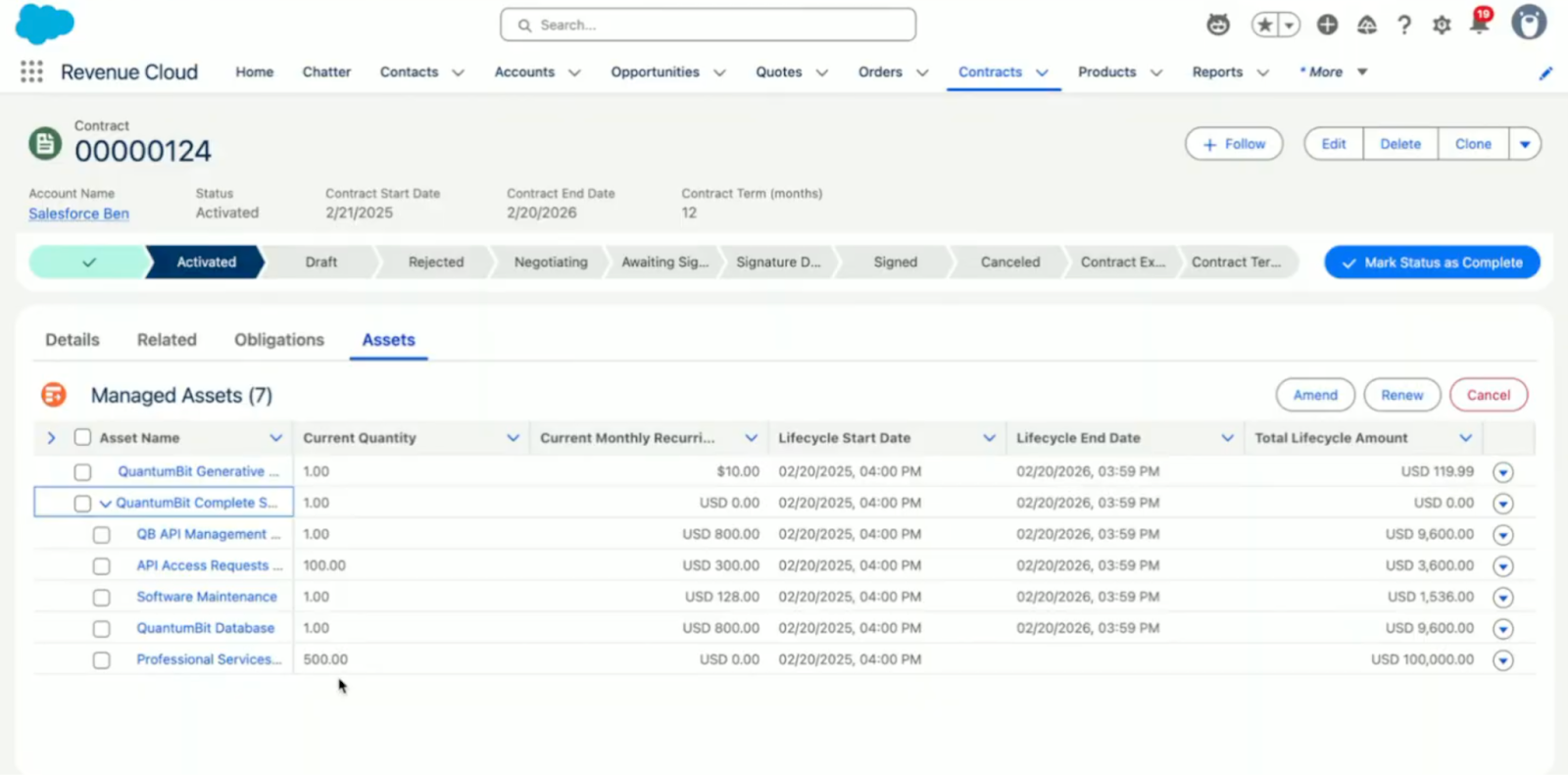This screenshot has width=1568, height=775.
Task: Open row actions for QuantumBit Database
Action: click(1502, 629)
